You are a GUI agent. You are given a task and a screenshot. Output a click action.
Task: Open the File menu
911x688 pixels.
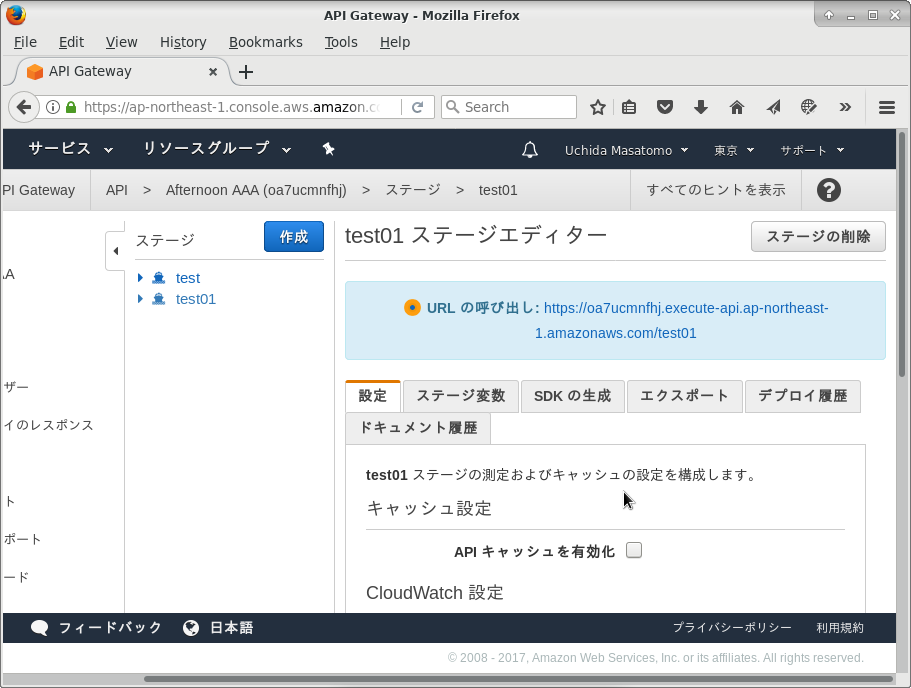[25, 42]
